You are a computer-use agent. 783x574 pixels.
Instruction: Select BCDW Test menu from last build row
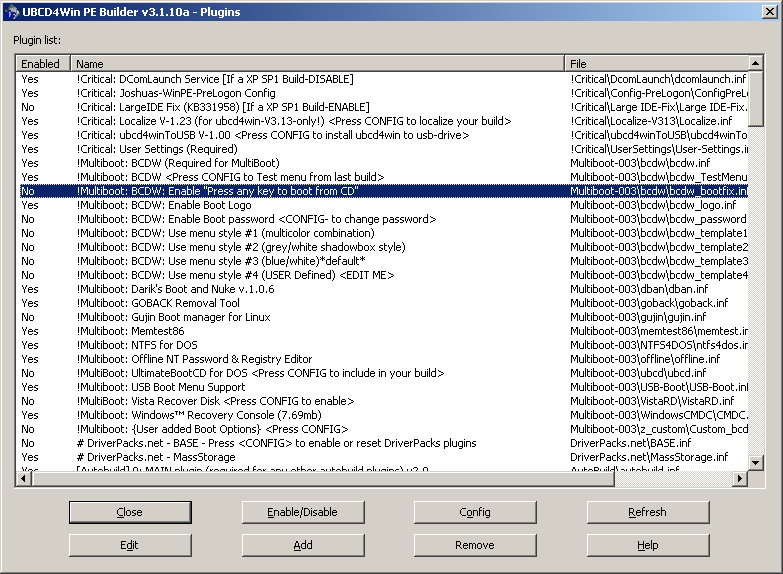384,177
